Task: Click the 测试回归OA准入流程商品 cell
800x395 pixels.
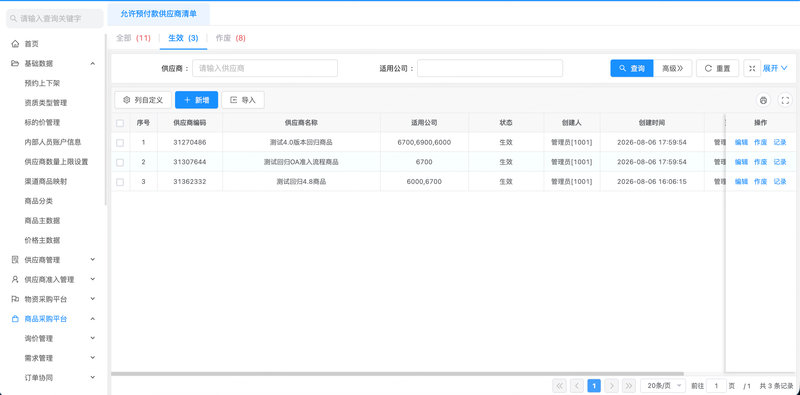Action: pyautogui.click(x=301, y=162)
